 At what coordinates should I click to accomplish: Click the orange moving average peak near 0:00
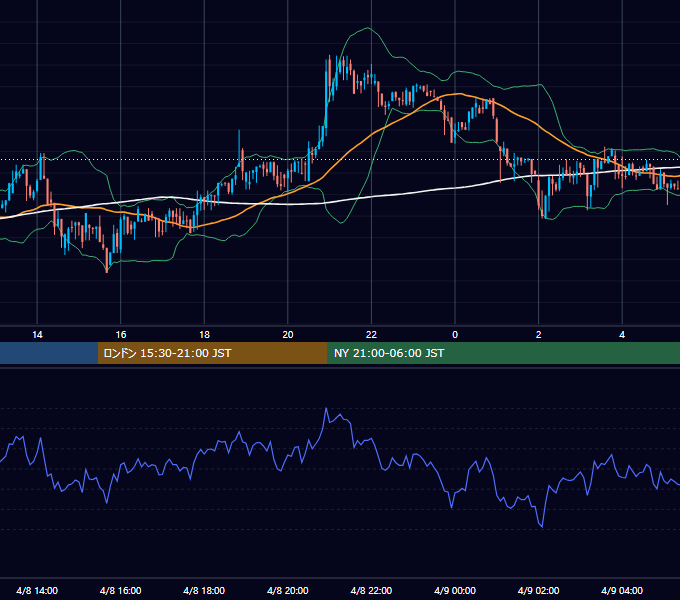(x=458, y=94)
